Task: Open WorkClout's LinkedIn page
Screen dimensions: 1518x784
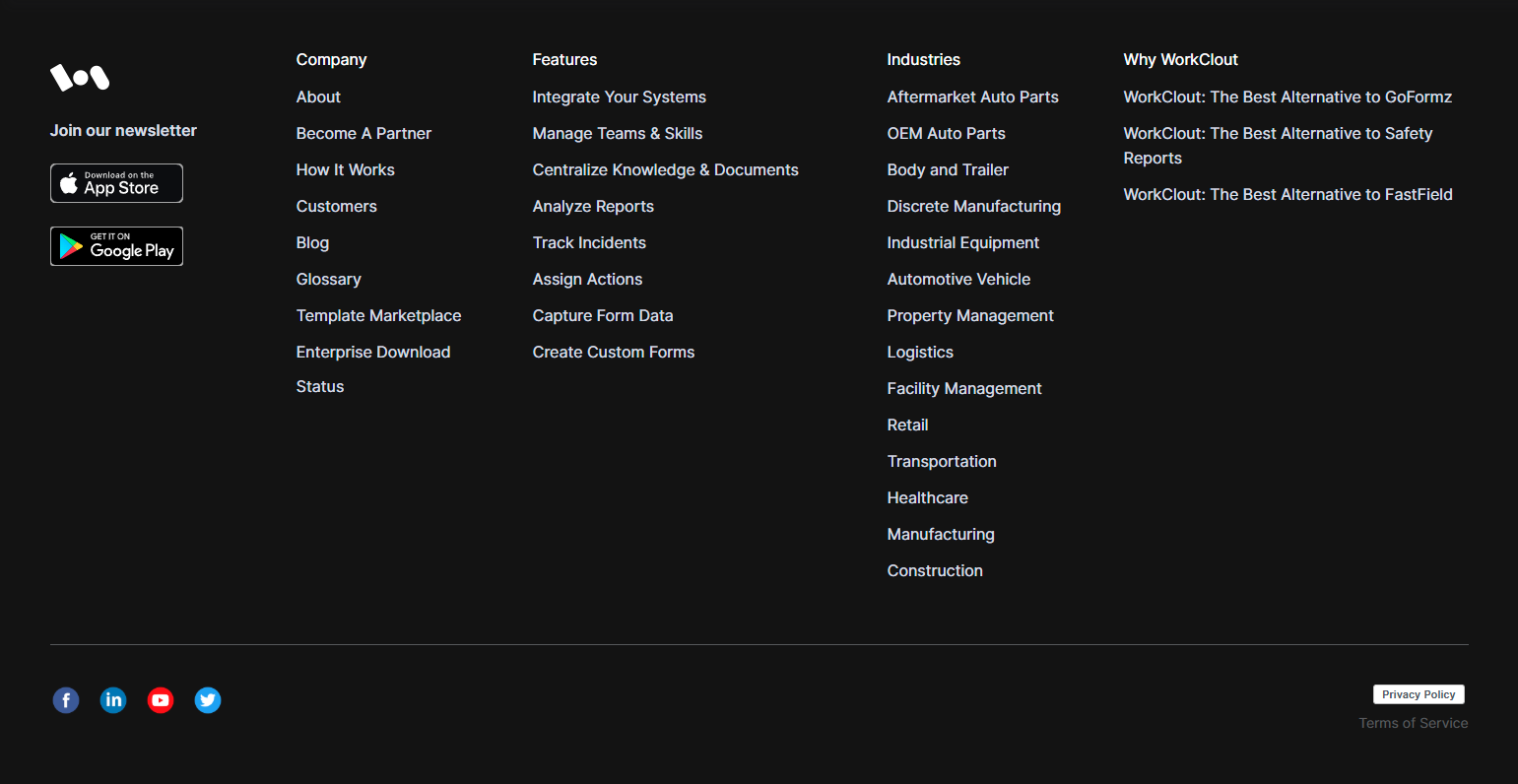Action: [113, 700]
